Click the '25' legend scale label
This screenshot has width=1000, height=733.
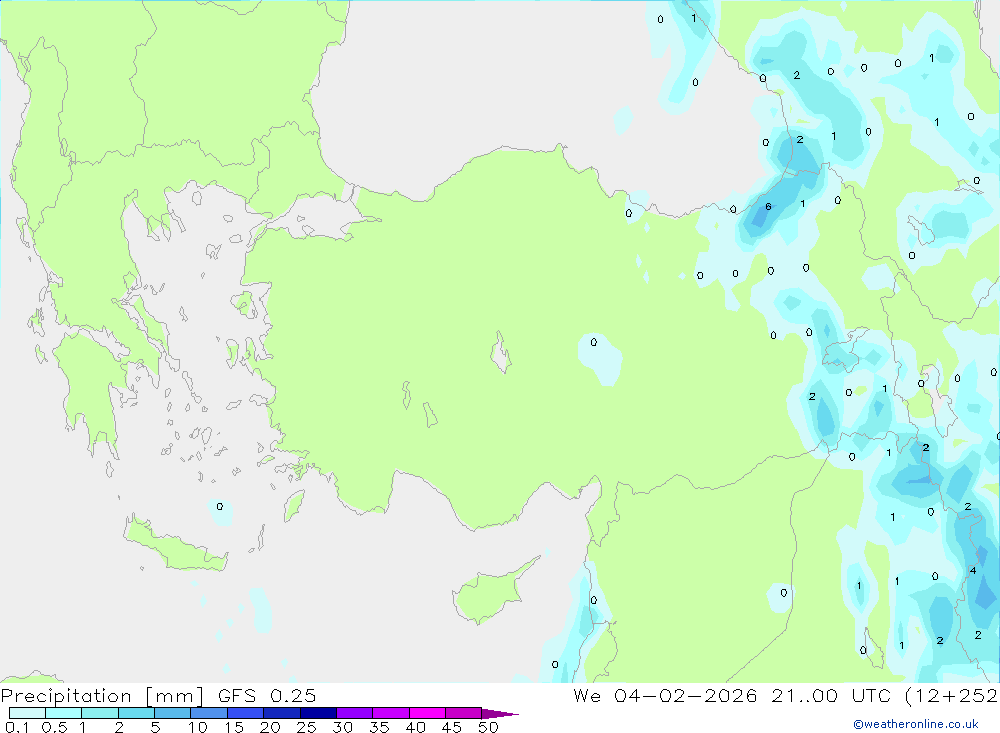(x=306, y=727)
